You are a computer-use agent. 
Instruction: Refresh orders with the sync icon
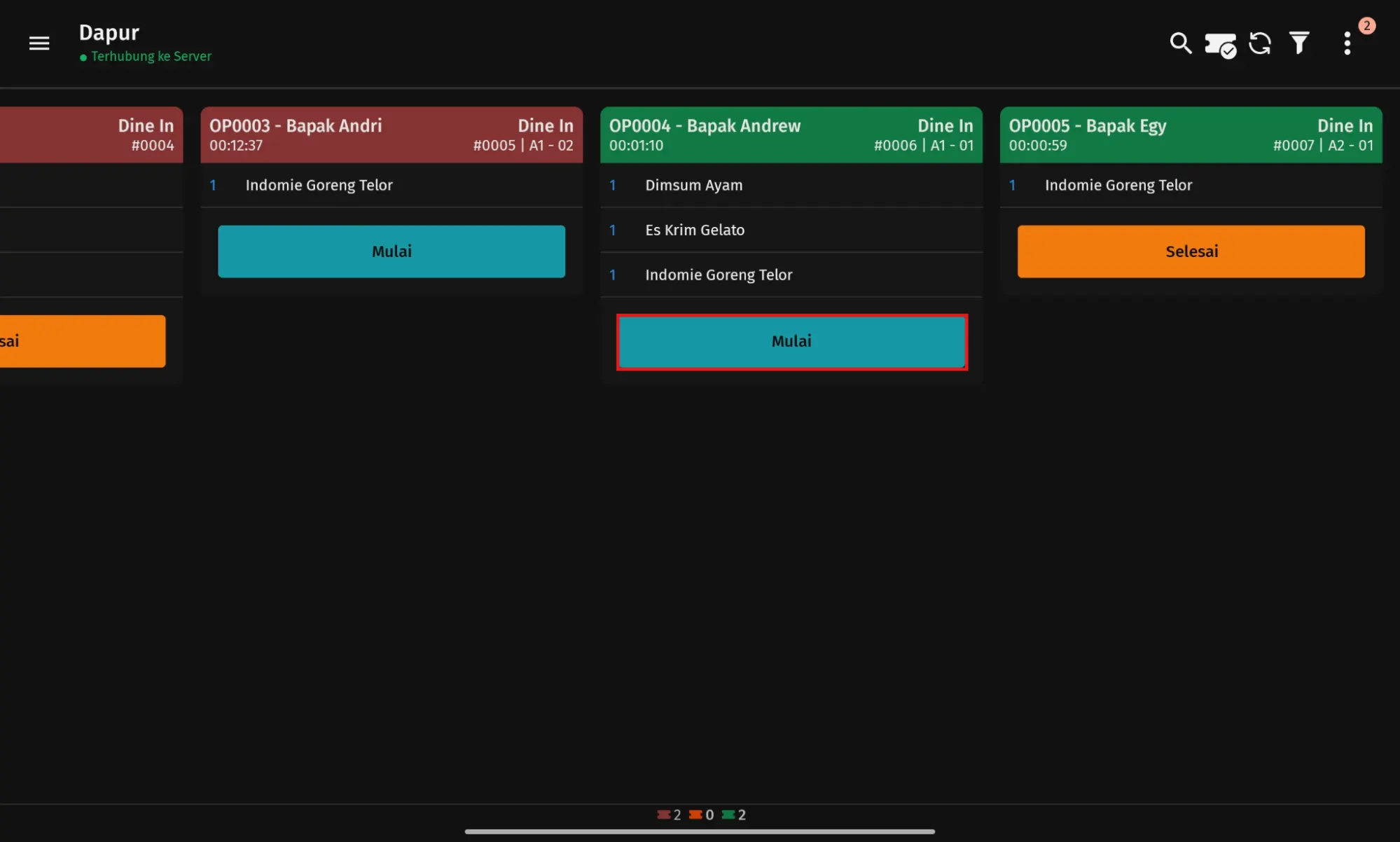coord(1260,43)
